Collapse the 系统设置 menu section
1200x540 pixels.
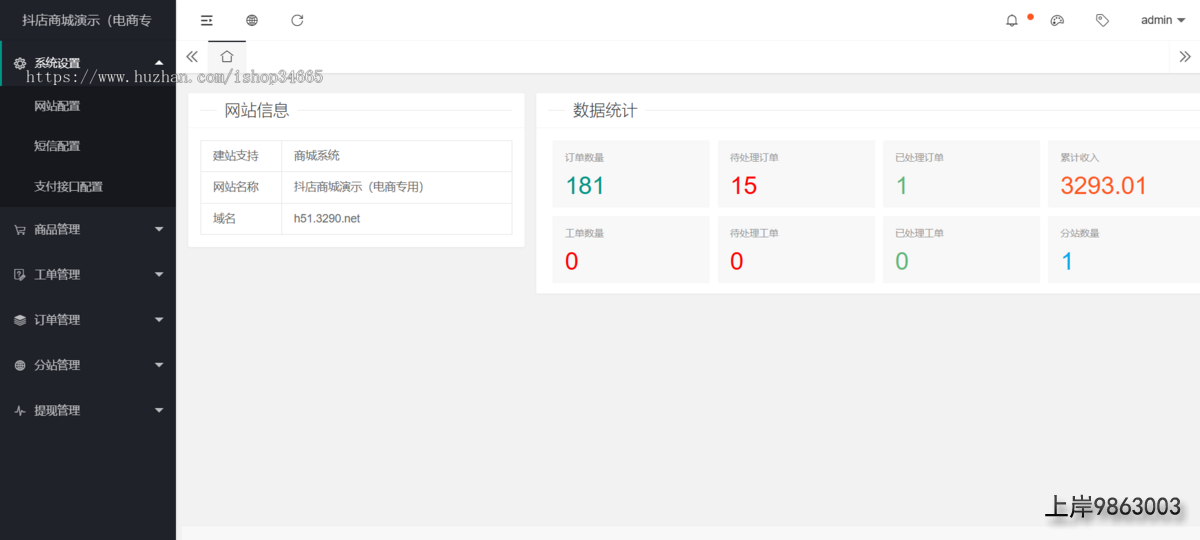pyautogui.click(x=88, y=62)
